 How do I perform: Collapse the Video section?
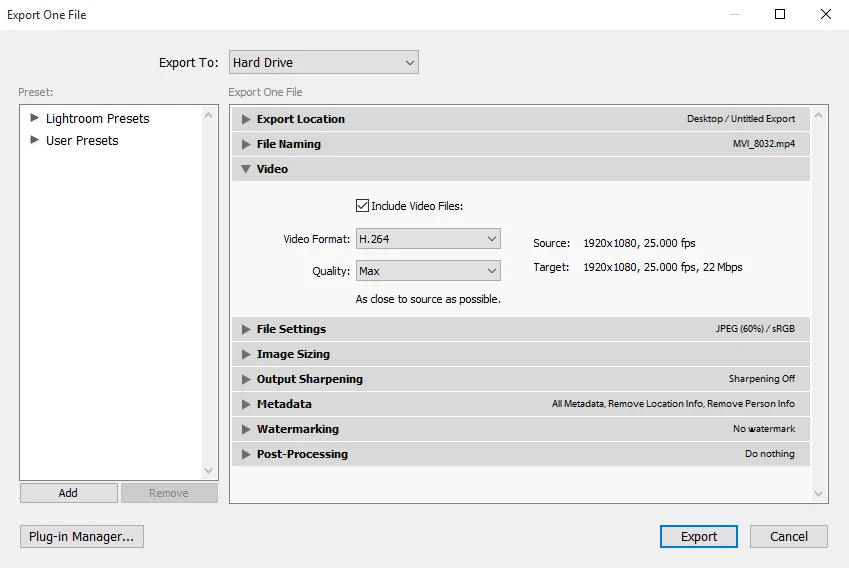(246, 169)
